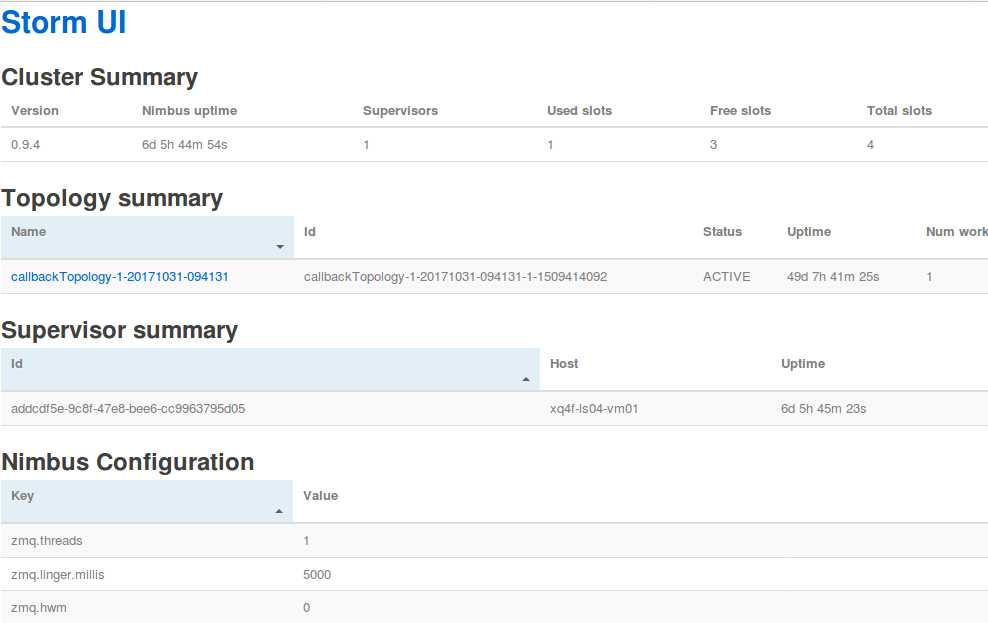
Task: Sort supervisor table by Id arrow
Action: [526, 379]
